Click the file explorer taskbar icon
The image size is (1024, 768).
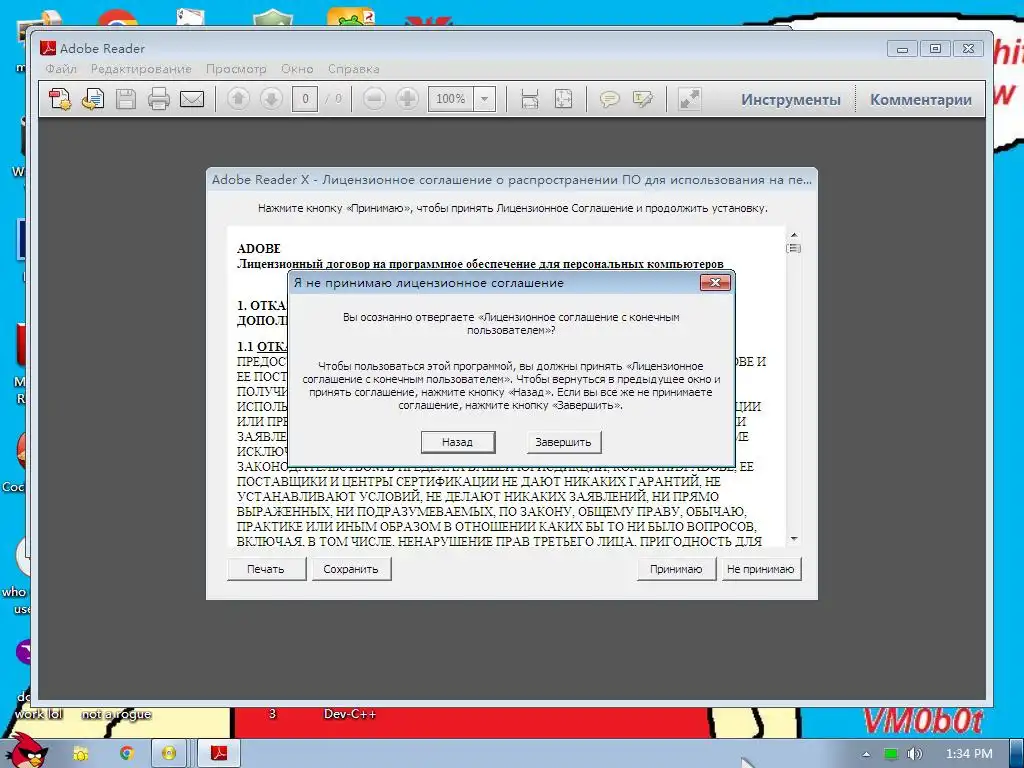click(x=80, y=754)
